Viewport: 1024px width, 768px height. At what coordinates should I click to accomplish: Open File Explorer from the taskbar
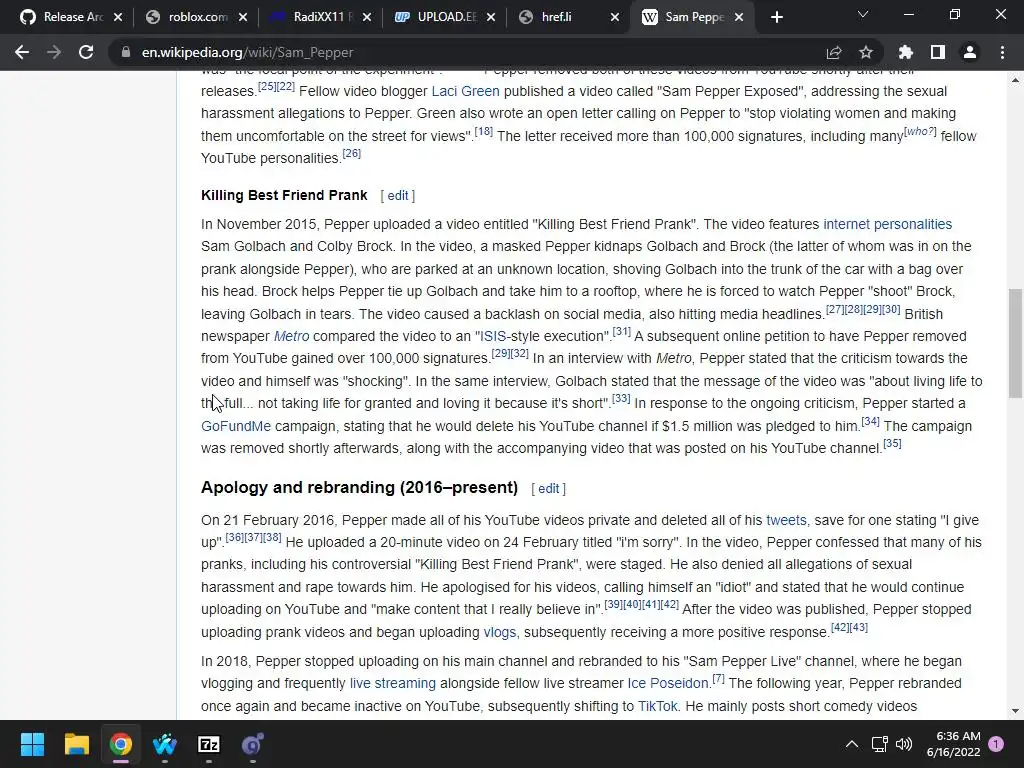point(76,744)
